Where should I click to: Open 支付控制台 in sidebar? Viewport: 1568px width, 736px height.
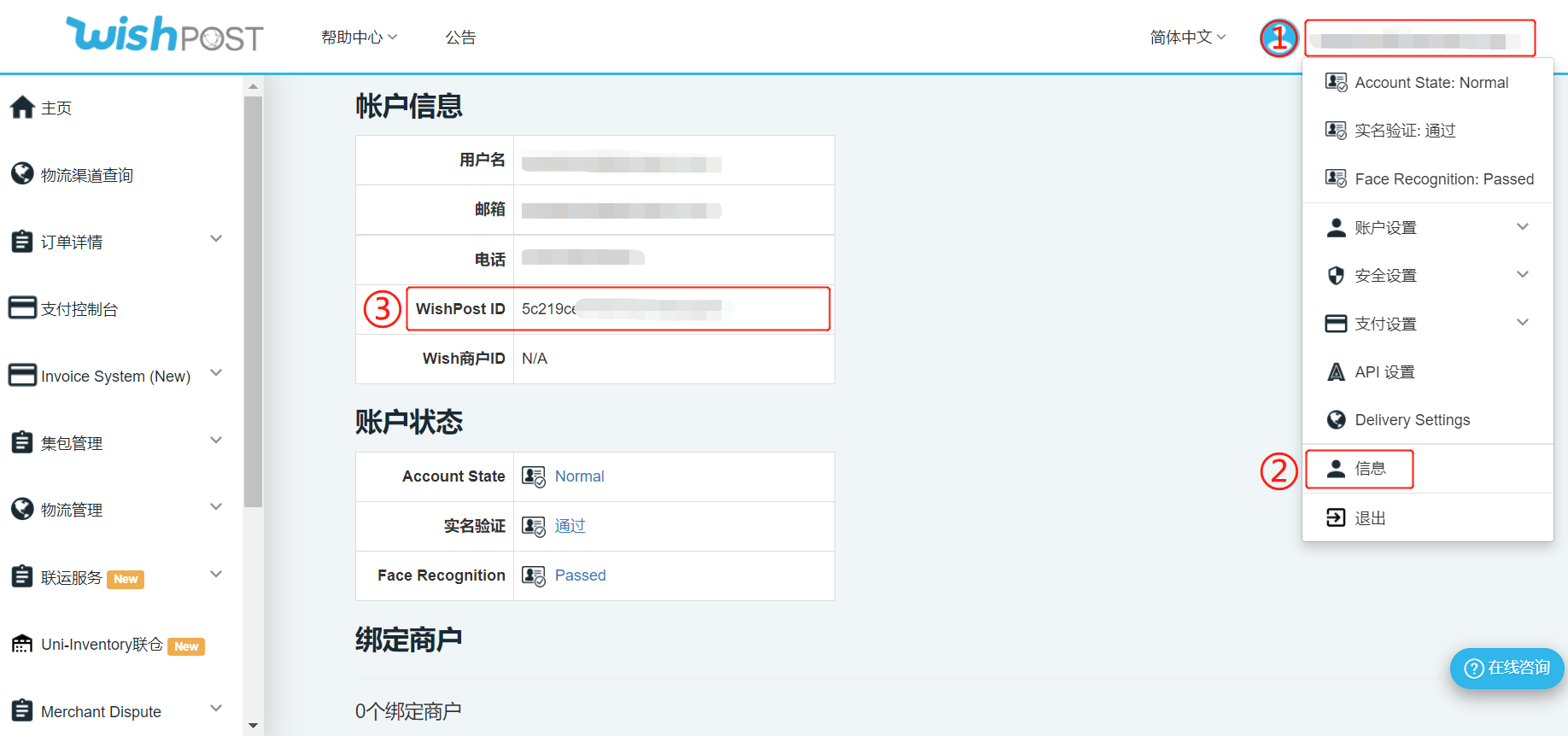pyautogui.click(x=79, y=309)
